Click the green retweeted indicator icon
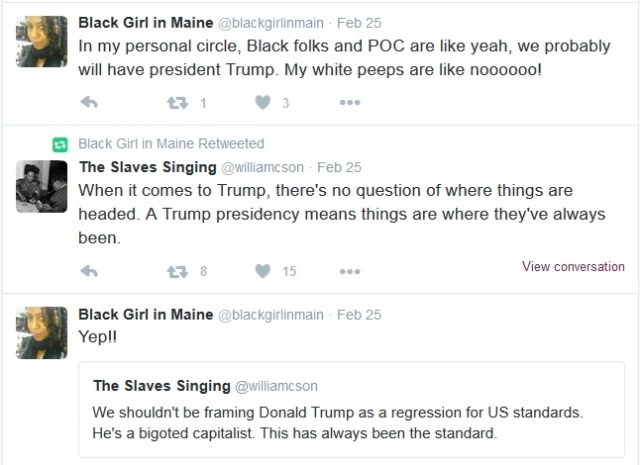 click(x=59, y=144)
